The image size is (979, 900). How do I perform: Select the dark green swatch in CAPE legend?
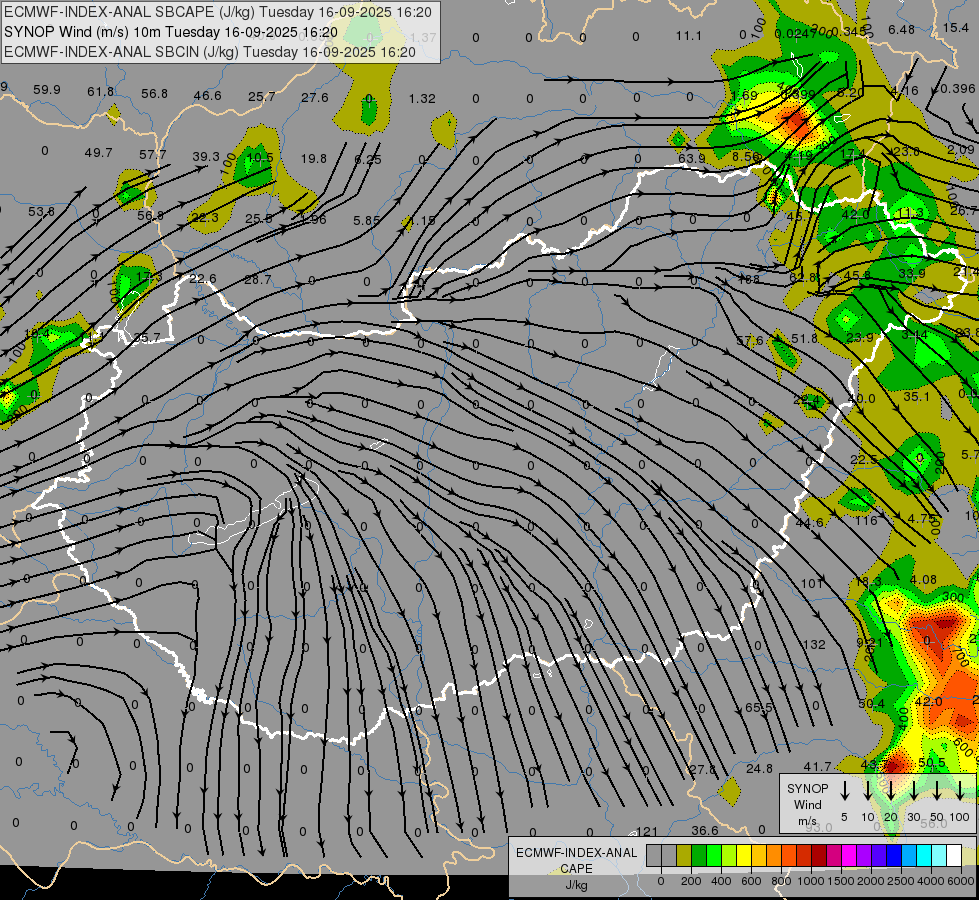pos(699,855)
